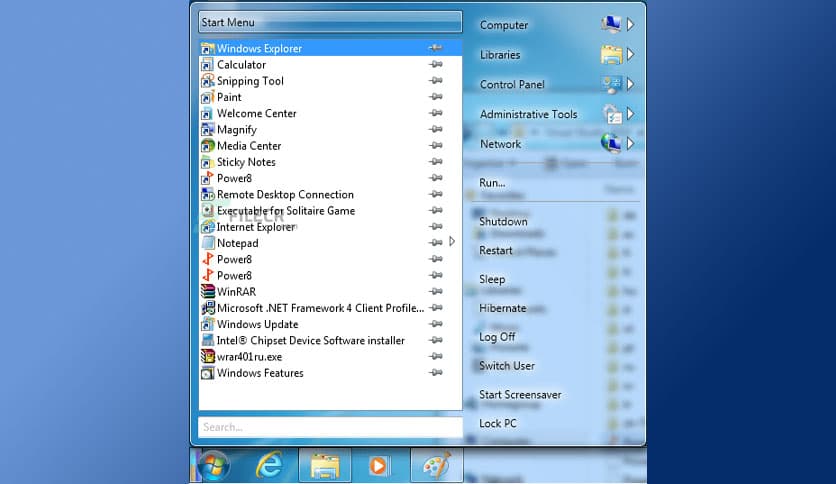Click the Search... input field
This screenshot has width=836, height=484.
(330, 427)
